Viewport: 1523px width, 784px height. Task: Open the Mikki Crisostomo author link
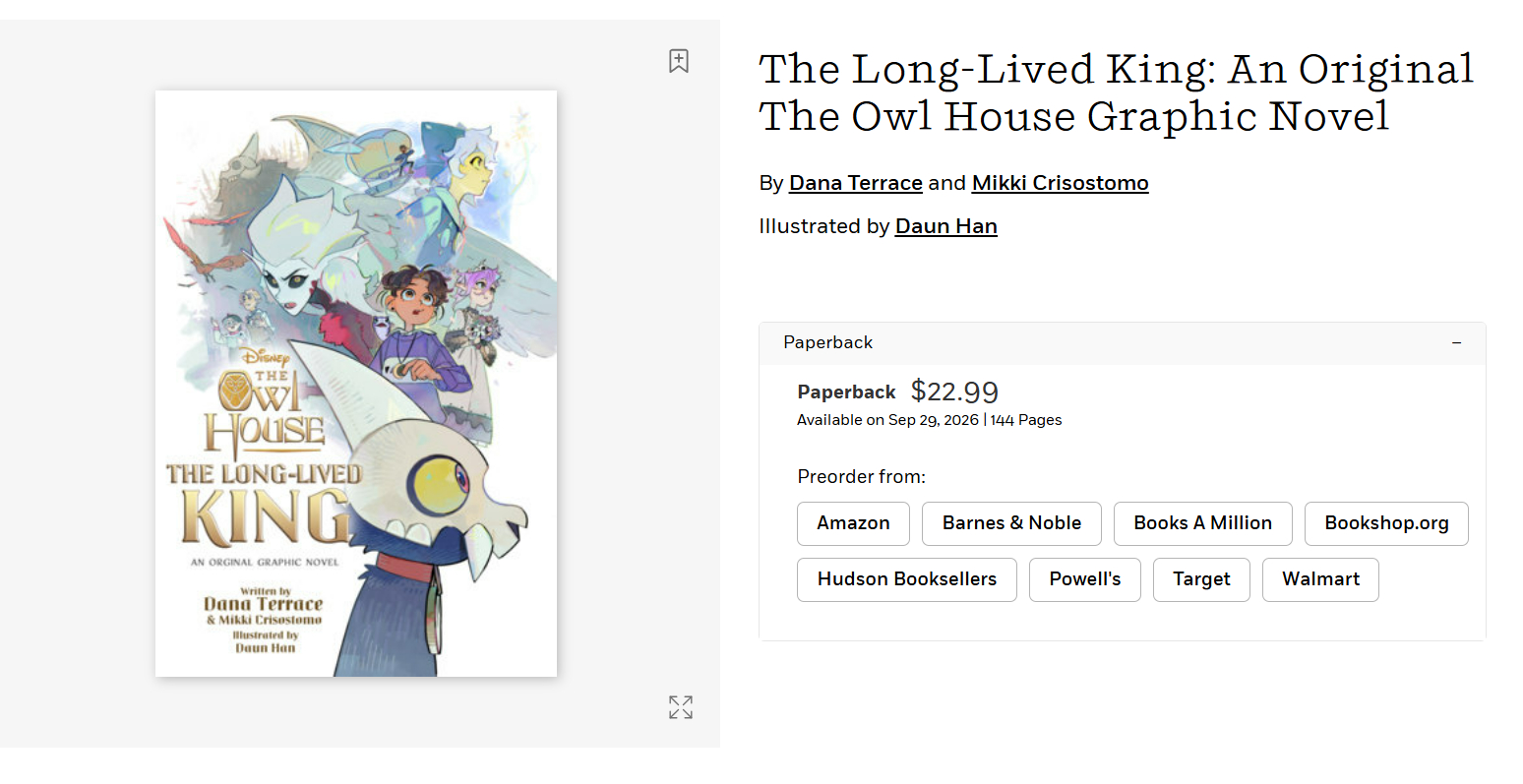(x=1060, y=183)
